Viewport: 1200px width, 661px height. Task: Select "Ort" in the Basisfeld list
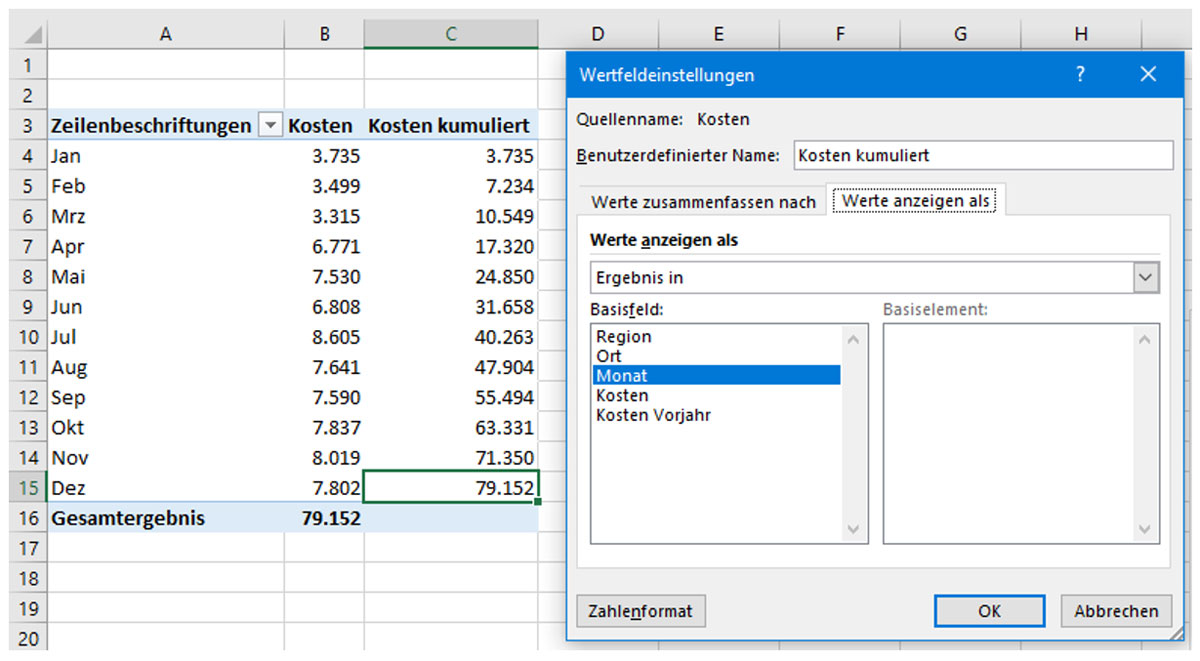(x=612, y=356)
